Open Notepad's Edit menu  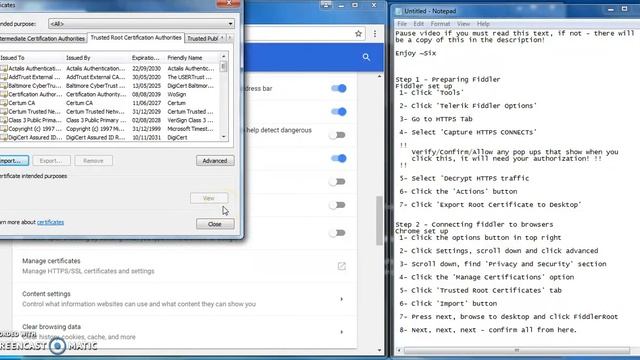418,24
